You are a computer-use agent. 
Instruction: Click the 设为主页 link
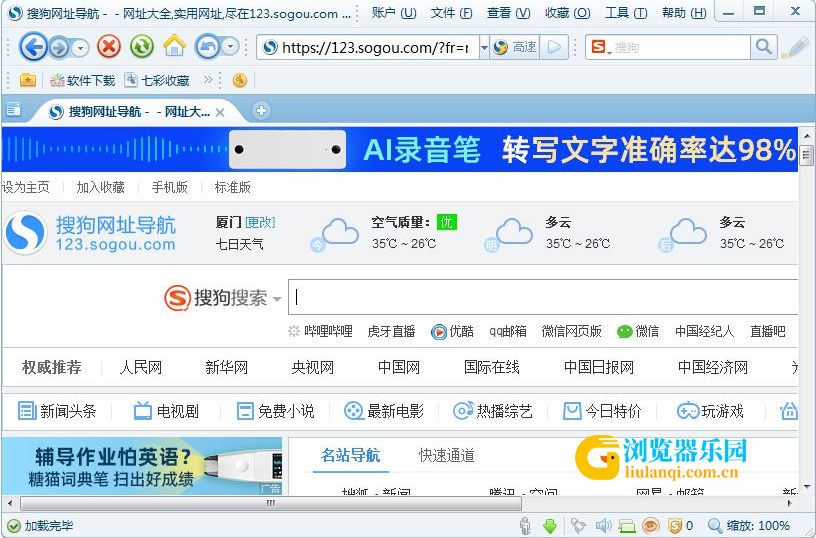point(26,187)
